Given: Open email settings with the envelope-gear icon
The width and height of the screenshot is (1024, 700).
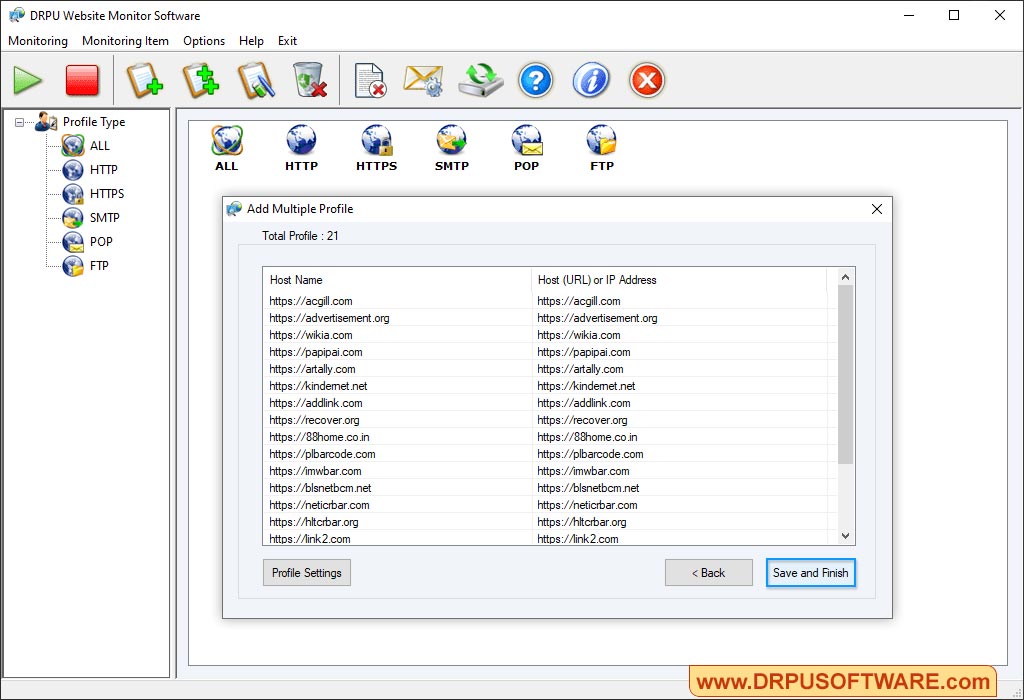Looking at the screenshot, I should (x=423, y=80).
